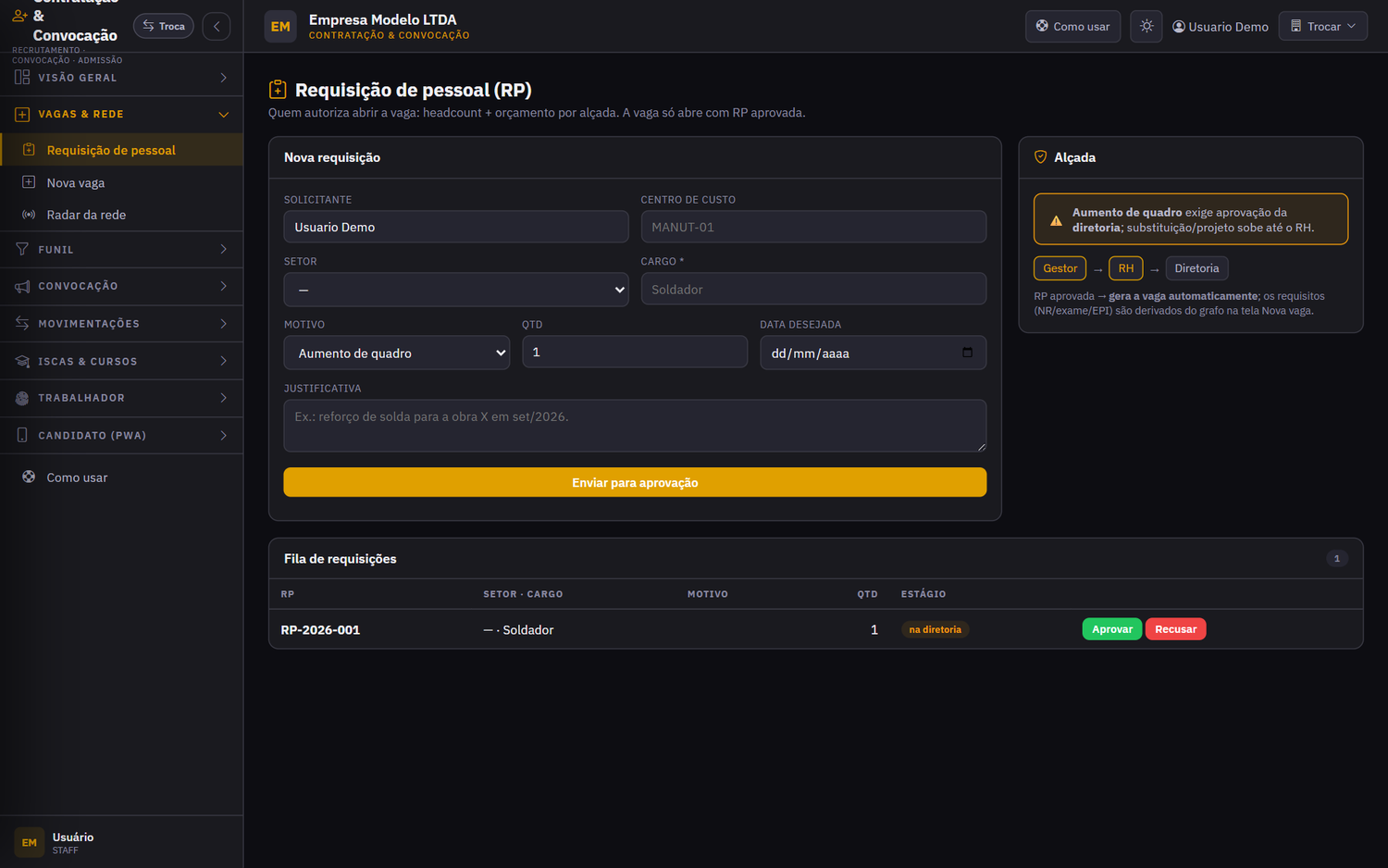Image resolution: width=1388 pixels, height=868 pixels.
Task: Click the Troca button in sidebar header
Action: click(164, 26)
